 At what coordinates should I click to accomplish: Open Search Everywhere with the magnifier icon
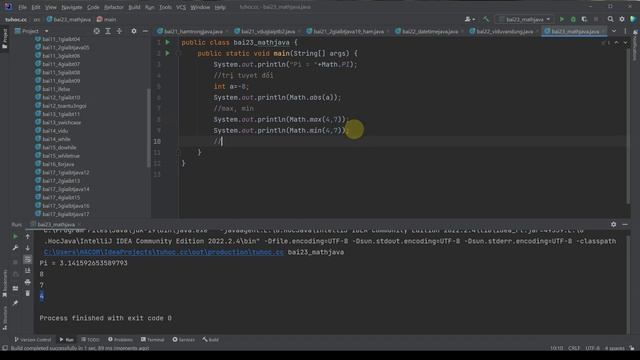(611, 19)
